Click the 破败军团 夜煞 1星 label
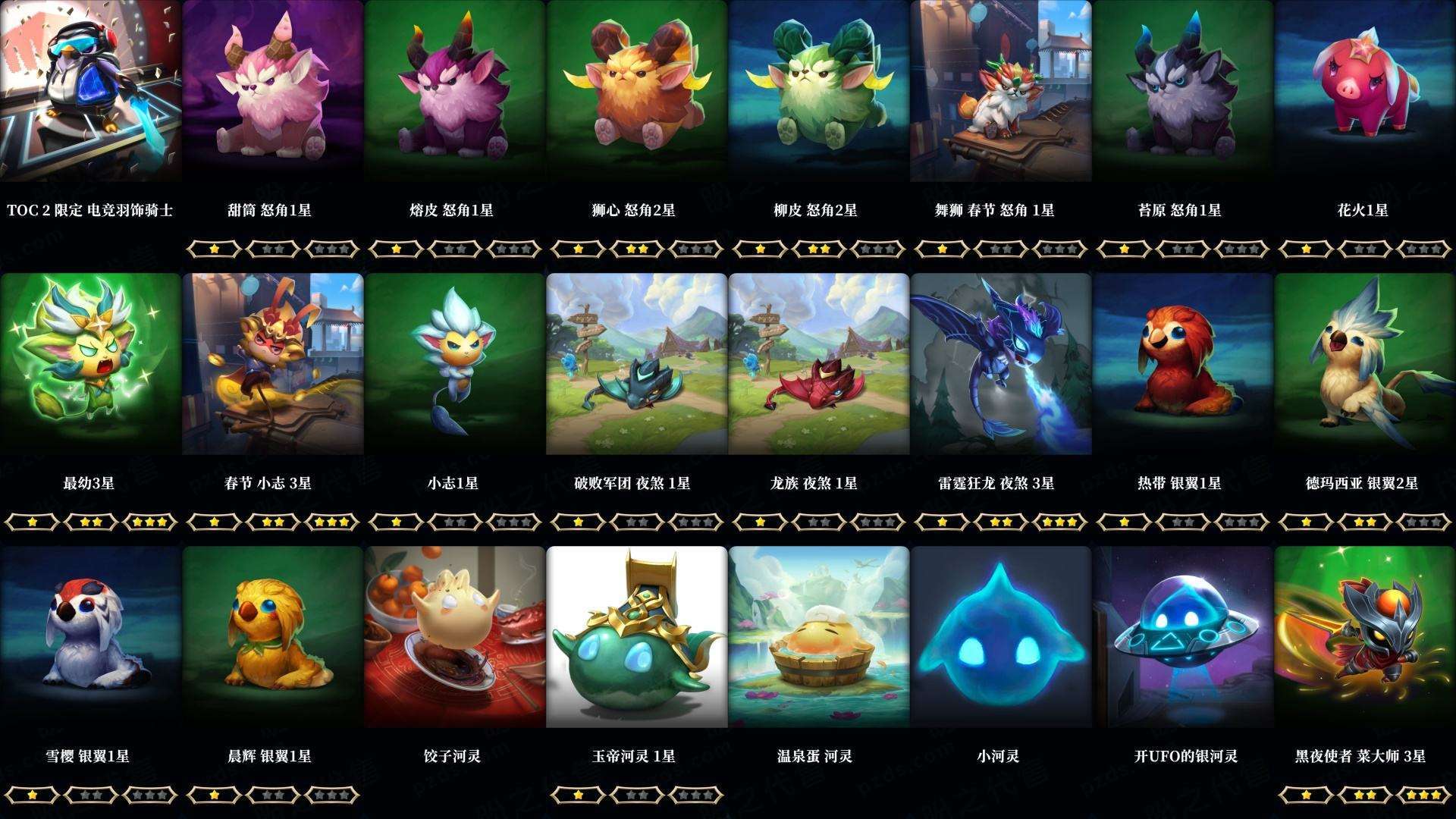The width and height of the screenshot is (1456, 819). pos(632,483)
